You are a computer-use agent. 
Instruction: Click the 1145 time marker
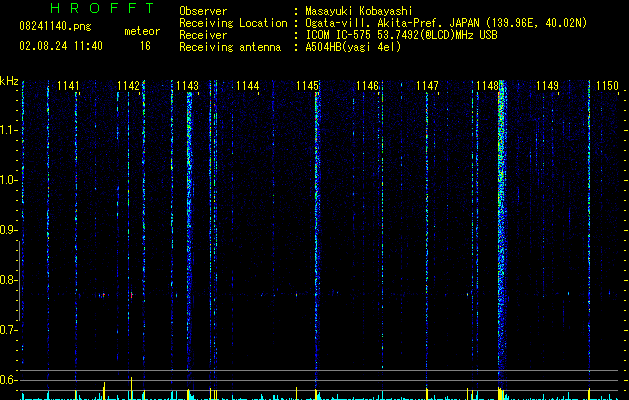pos(307,86)
